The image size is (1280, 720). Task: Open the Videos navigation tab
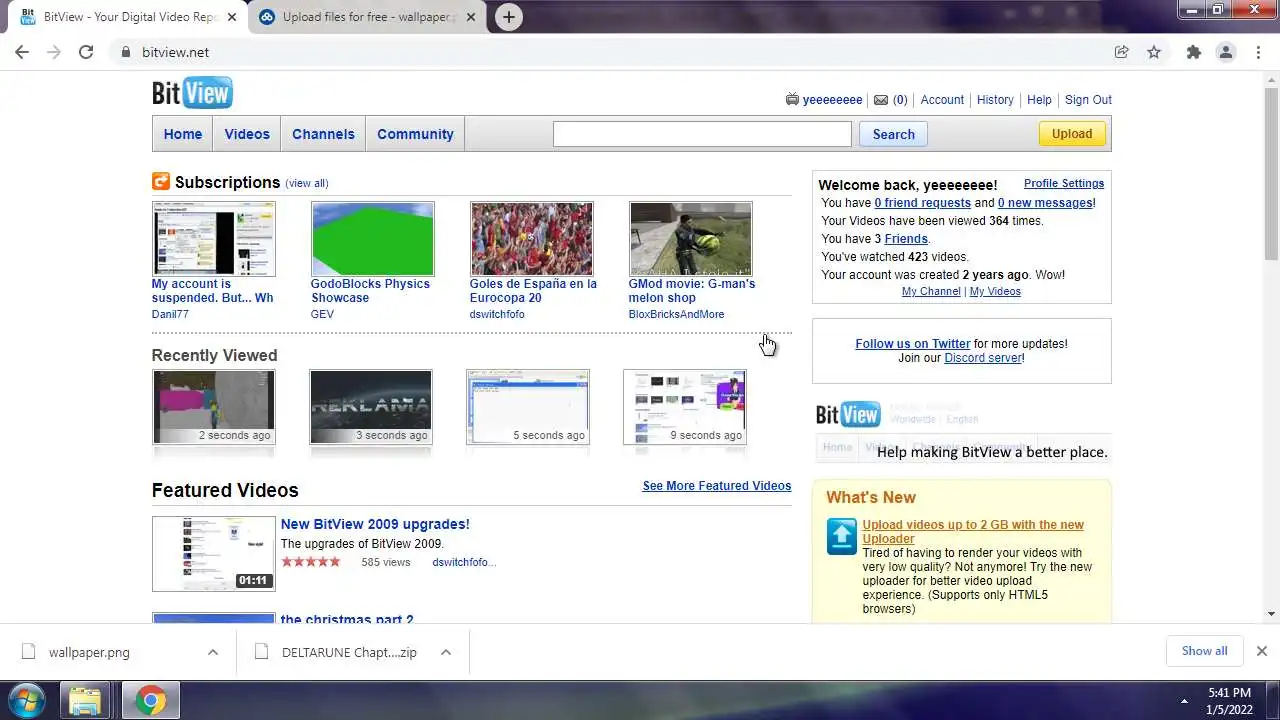(247, 134)
